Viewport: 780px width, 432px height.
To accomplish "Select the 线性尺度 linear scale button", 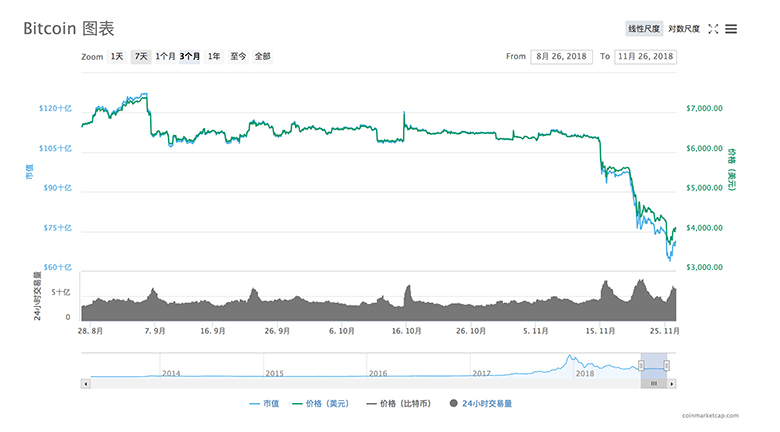I will (x=644, y=29).
